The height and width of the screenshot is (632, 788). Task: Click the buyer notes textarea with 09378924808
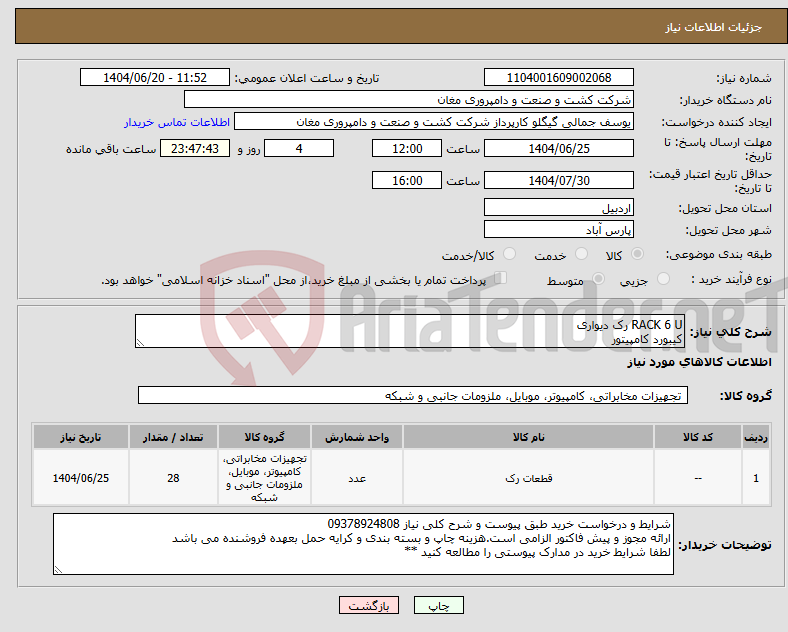pos(363,544)
